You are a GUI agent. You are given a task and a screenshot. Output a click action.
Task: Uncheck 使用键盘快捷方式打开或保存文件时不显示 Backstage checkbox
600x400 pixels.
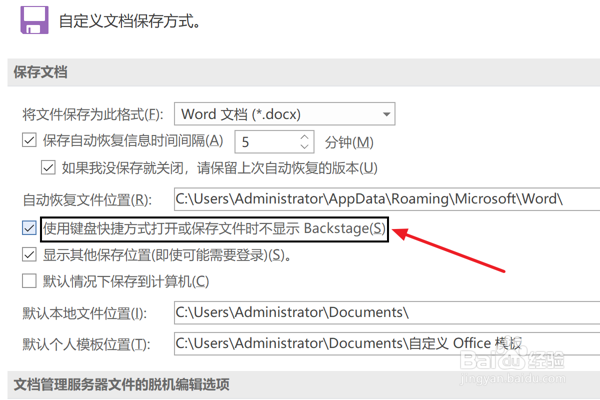click(x=29, y=229)
